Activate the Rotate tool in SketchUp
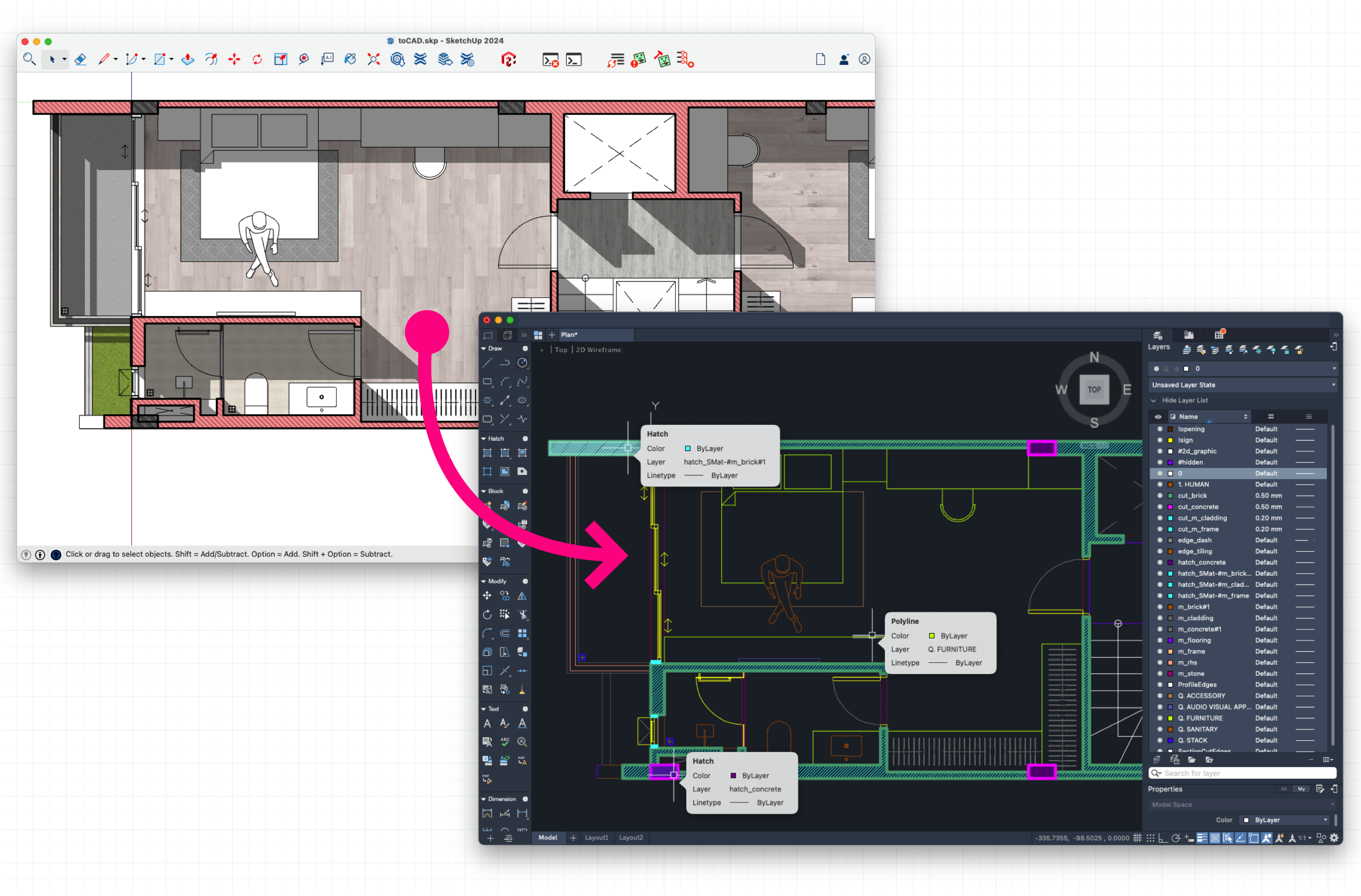1361x896 pixels. click(x=257, y=59)
